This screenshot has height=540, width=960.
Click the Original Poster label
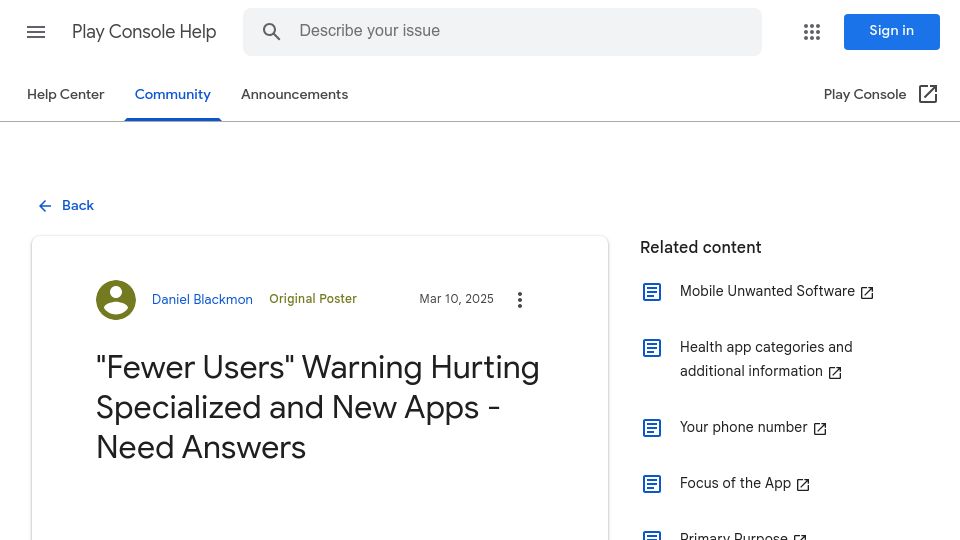click(313, 299)
